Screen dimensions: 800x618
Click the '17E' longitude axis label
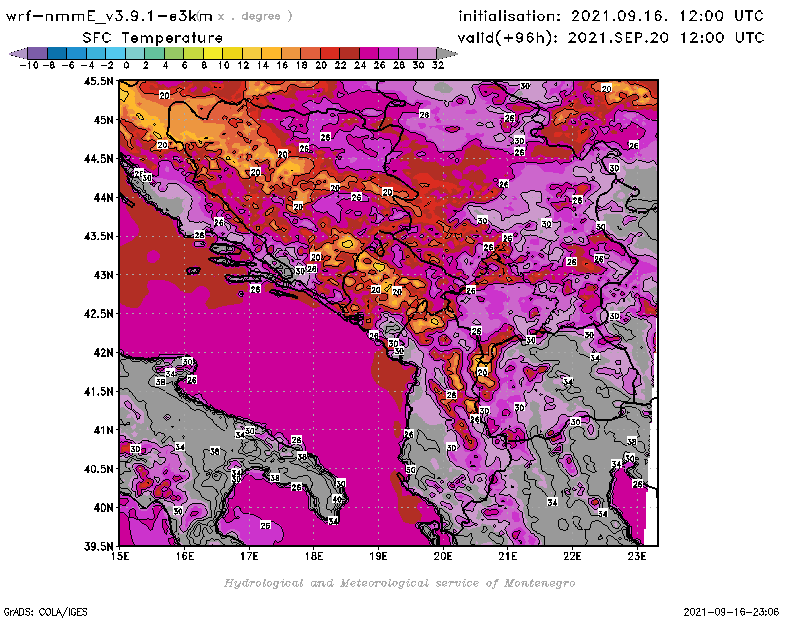249,556
